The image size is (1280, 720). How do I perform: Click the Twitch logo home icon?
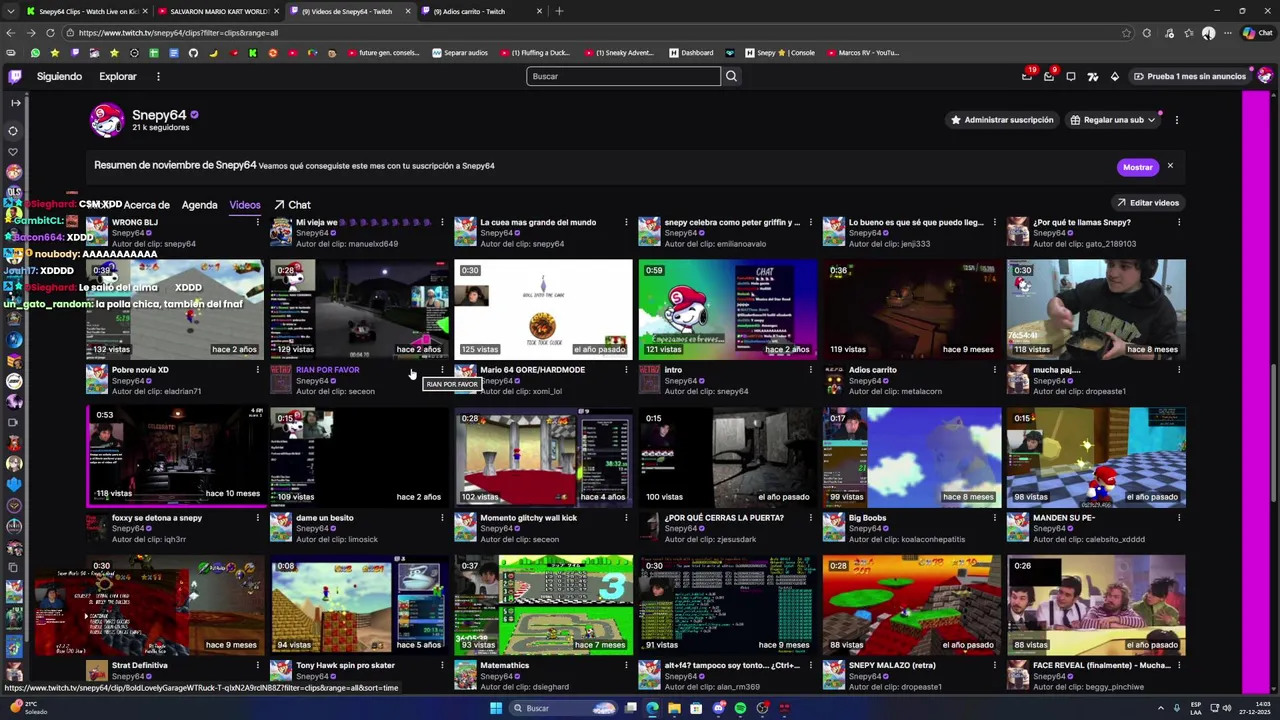[x=15, y=76]
